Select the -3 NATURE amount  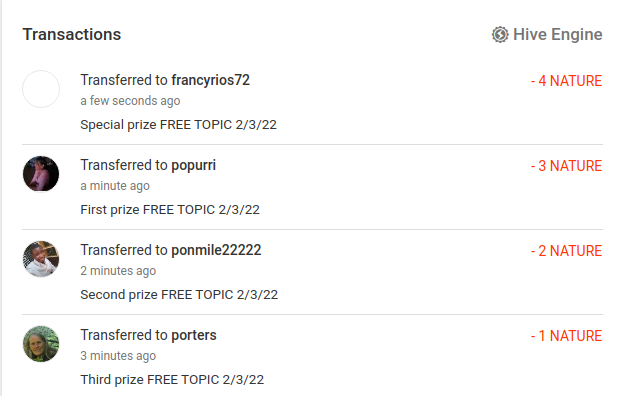click(566, 166)
